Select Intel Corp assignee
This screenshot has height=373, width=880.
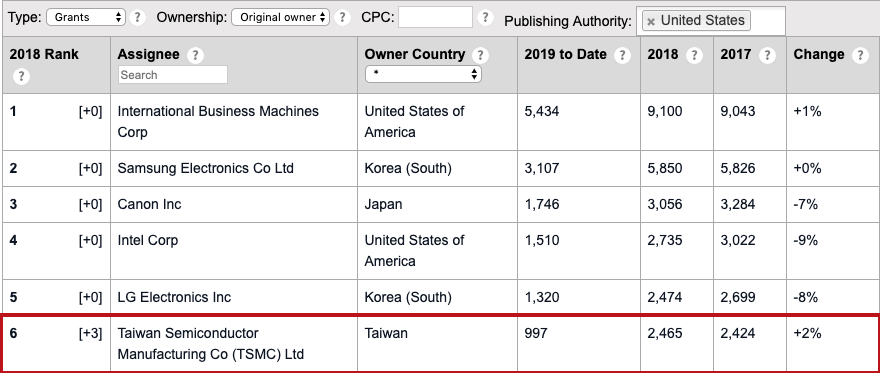click(148, 240)
